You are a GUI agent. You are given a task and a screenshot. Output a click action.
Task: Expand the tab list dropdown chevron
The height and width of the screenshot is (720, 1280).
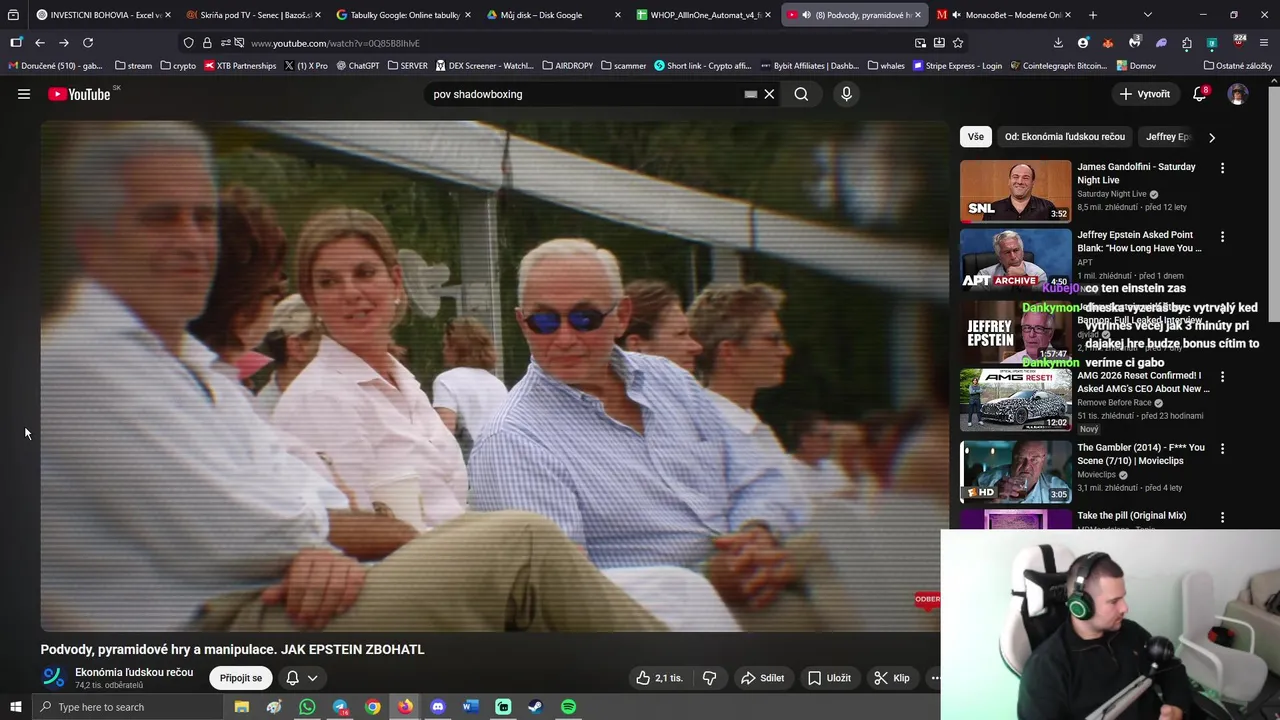pyautogui.click(x=1147, y=15)
